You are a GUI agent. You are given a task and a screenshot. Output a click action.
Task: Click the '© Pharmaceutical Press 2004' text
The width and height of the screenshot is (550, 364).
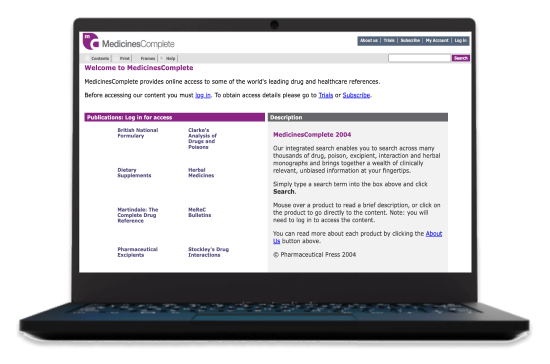click(x=314, y=255)
